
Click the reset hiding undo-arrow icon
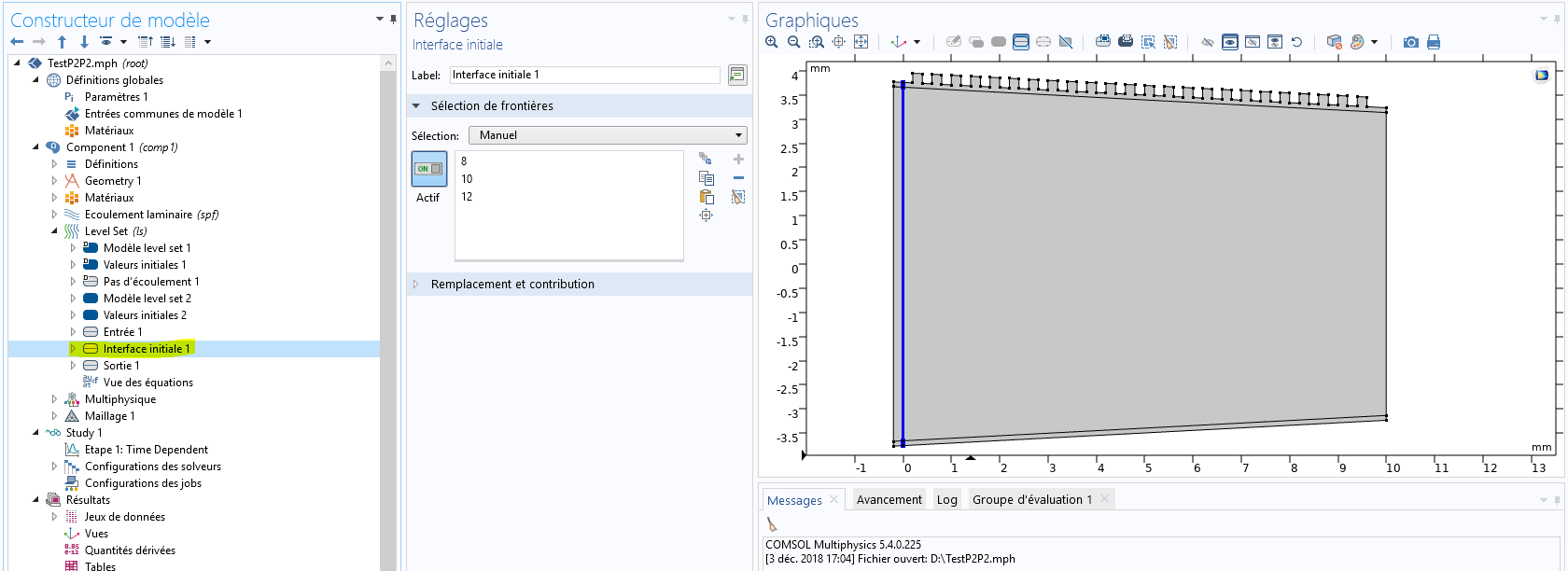1296,42
